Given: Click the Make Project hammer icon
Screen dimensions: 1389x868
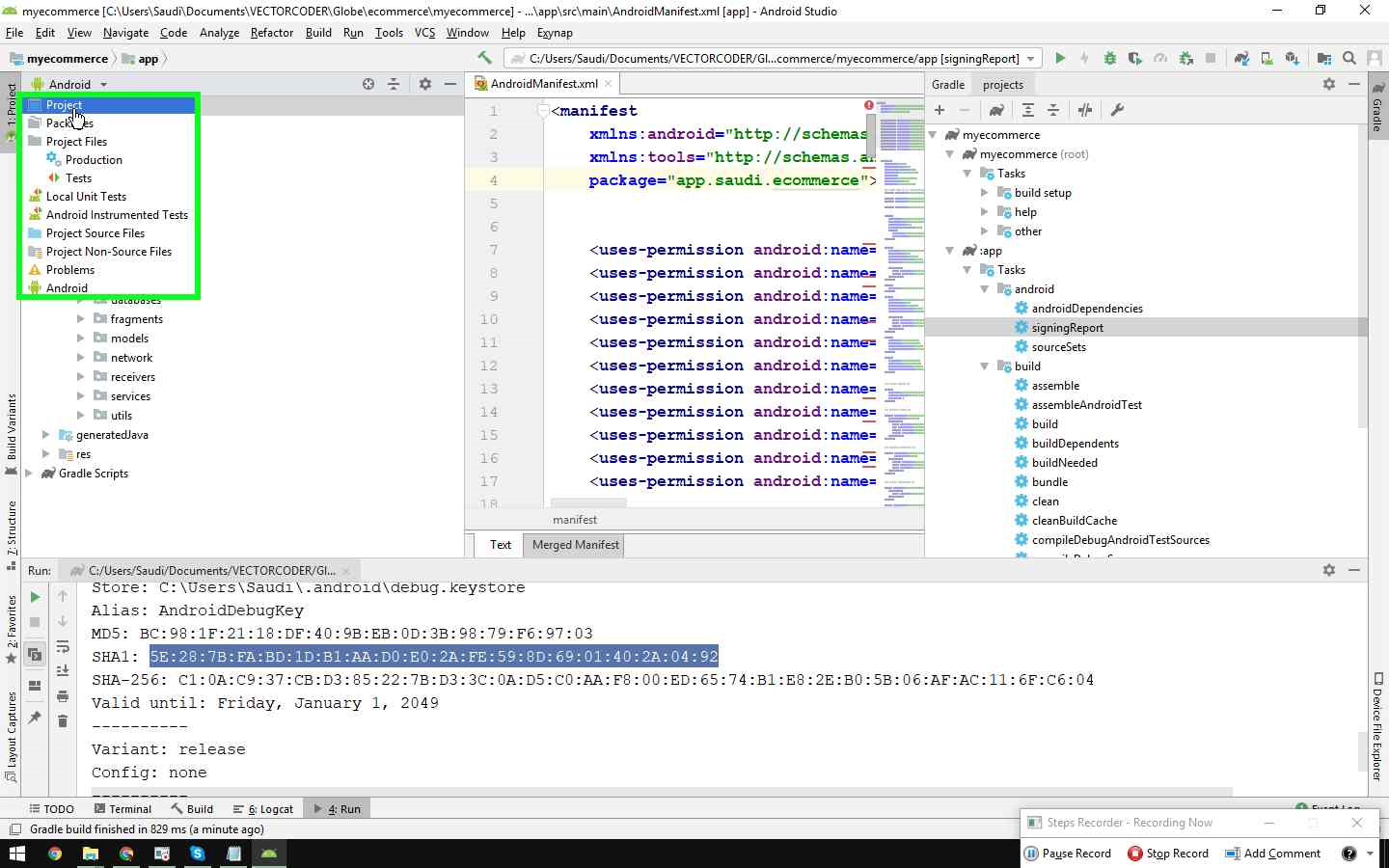Looking at the screenshot, I should click(484, 58).
